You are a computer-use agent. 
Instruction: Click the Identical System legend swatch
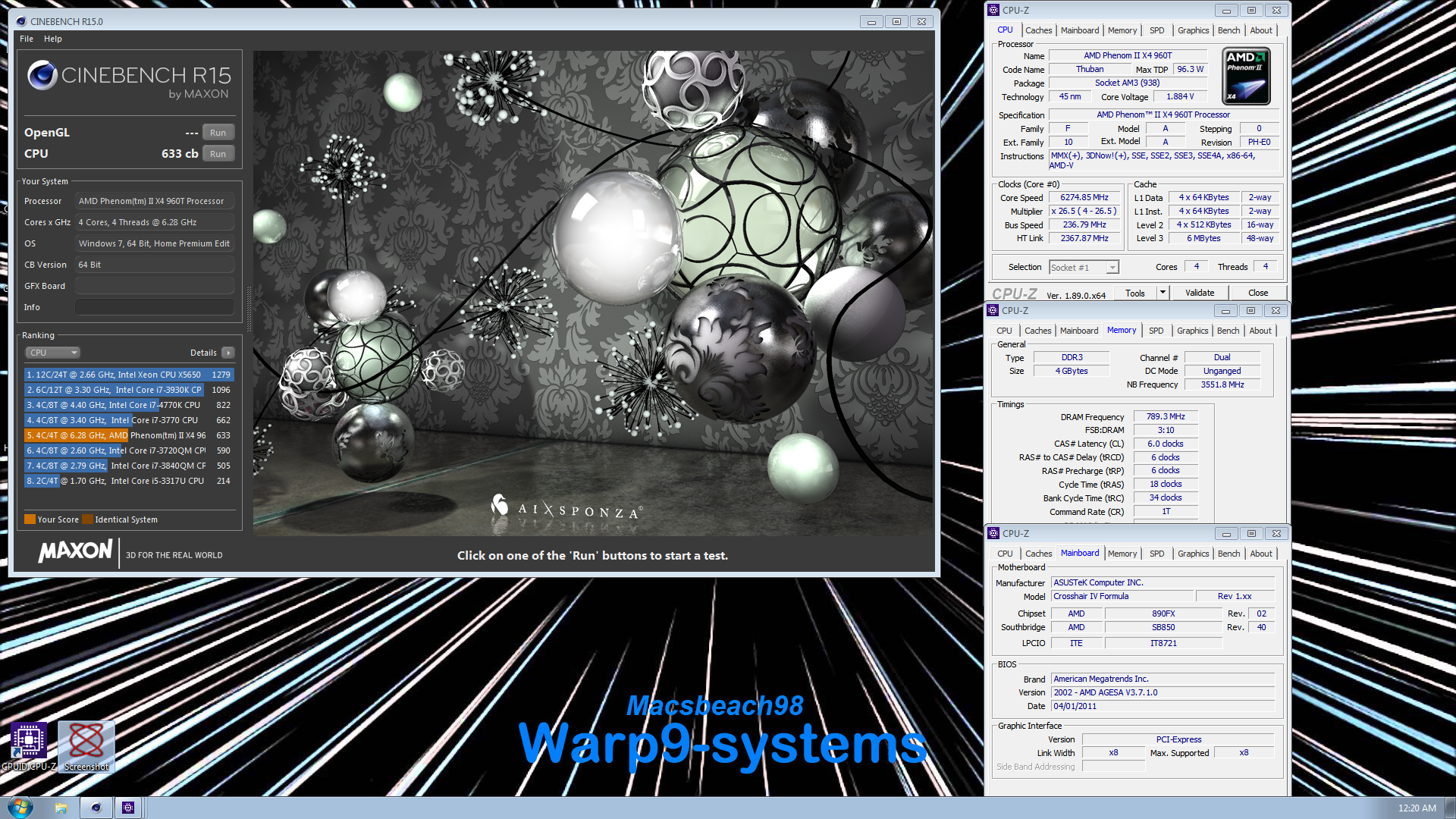87,519
